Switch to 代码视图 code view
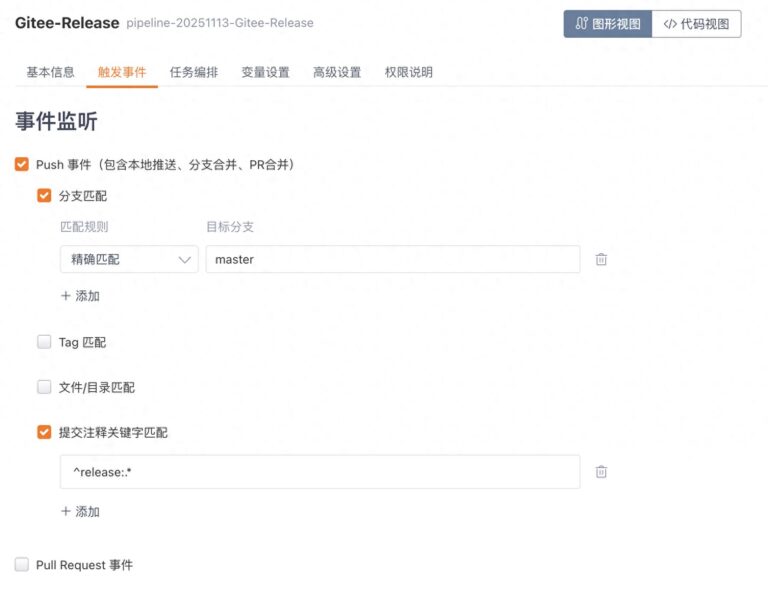 [x=696, y=24]
